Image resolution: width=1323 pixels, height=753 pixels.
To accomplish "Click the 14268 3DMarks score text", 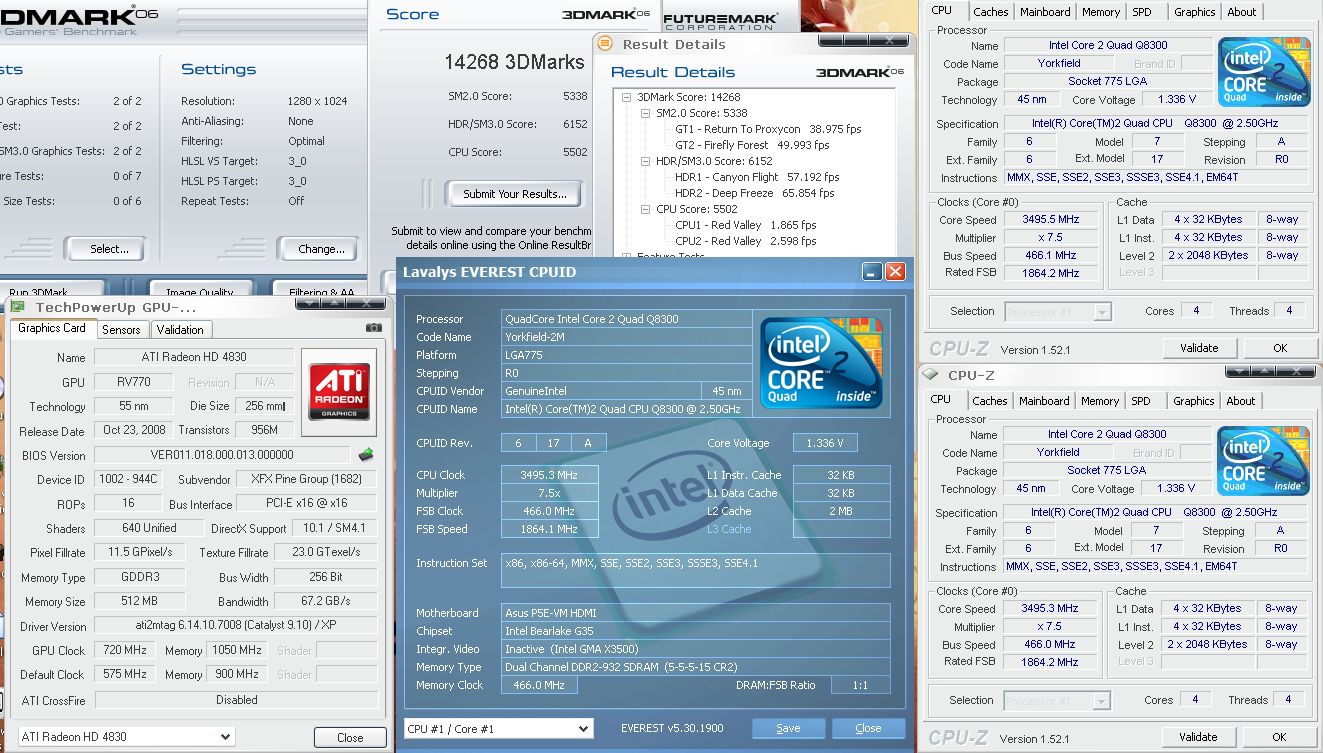I will [514, 62].
